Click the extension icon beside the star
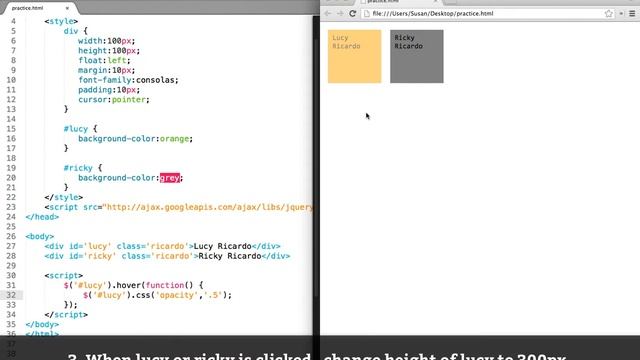 [621, 13]
